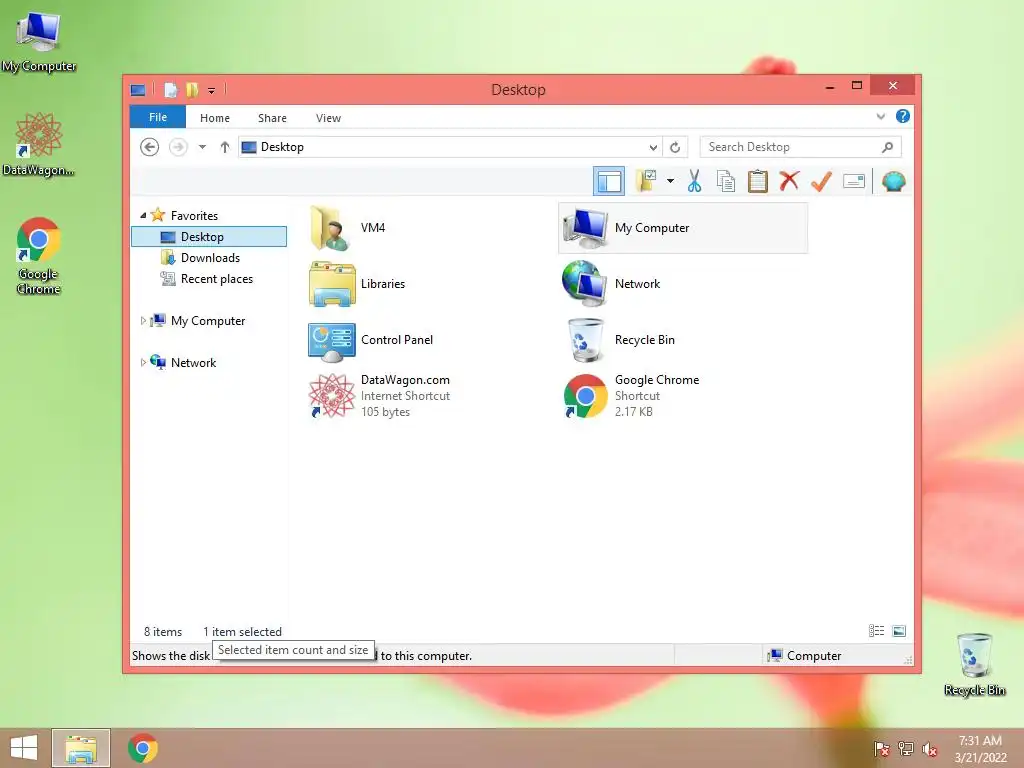
Task: Click the search magnifier icon
Action: pyautogui.click(x=887, y=147)
